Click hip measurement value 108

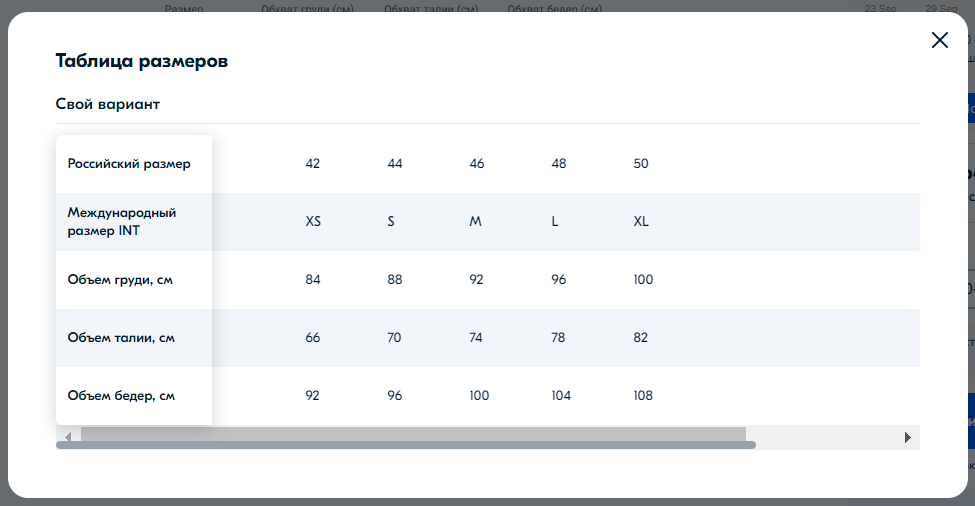tap(643, 396)
